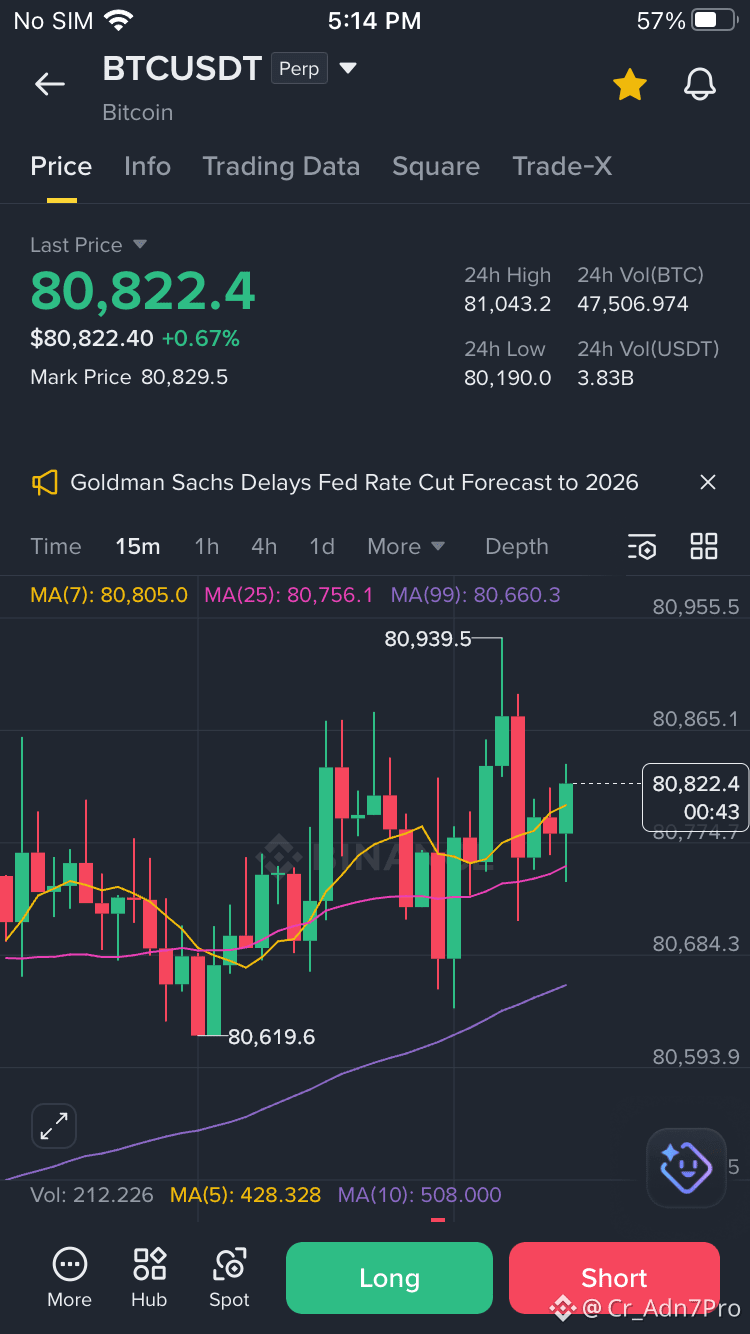
Task: Select the 4h chart interval
Action: pos(264,547)
